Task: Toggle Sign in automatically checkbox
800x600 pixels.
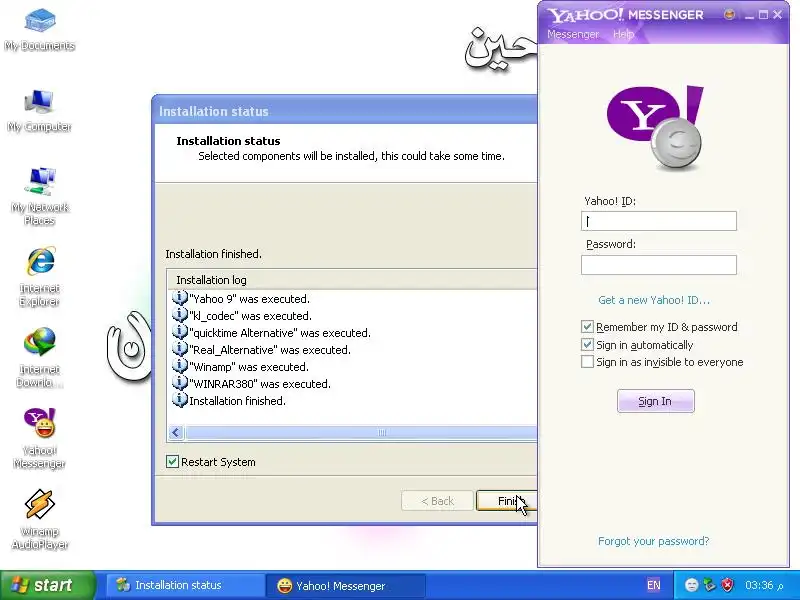Action: click(x=587, y=344)
